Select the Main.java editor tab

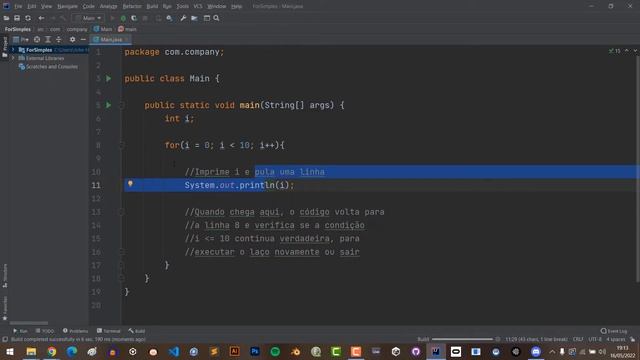(x=111, y=39)
